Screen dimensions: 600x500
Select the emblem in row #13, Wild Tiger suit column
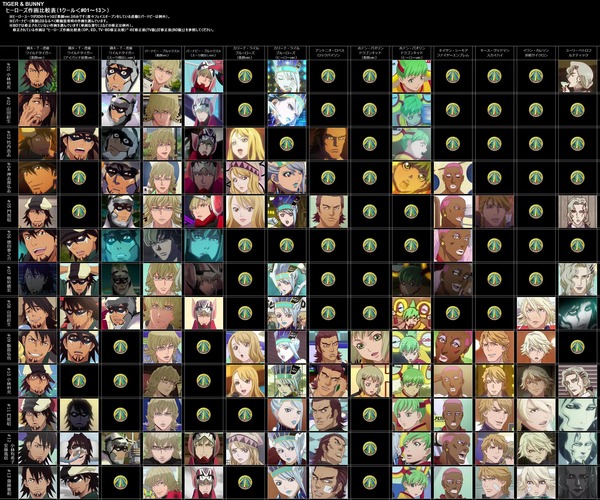tap(121, 482)
